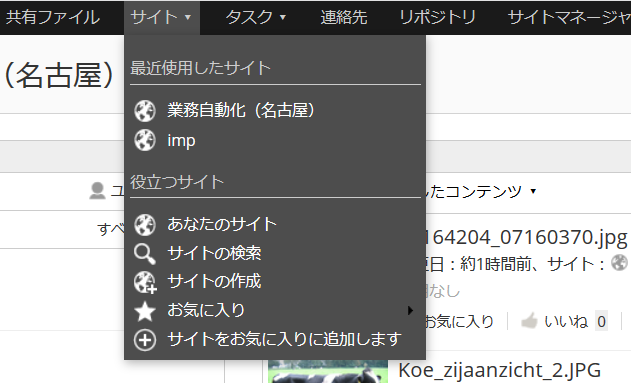Click globe icon beside 業務自動化（名古屋）
Screen dimensions: 631x383
coord(145,111)
